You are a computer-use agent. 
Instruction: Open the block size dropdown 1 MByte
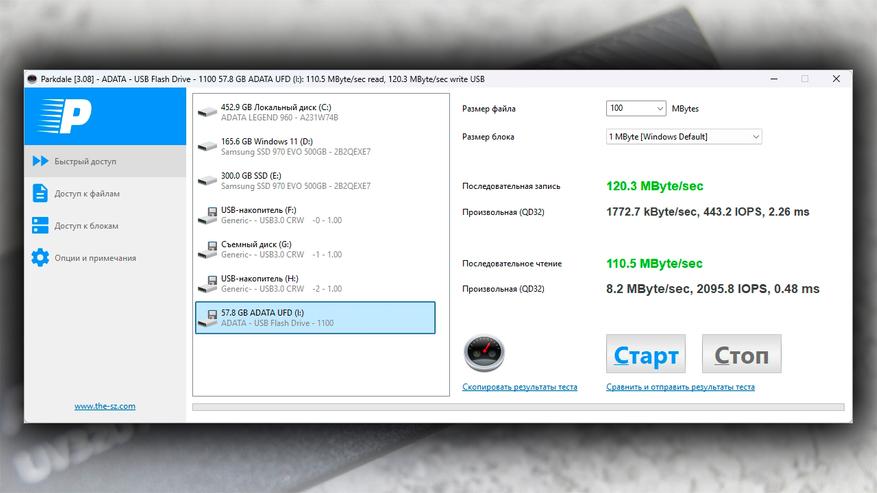683,137
